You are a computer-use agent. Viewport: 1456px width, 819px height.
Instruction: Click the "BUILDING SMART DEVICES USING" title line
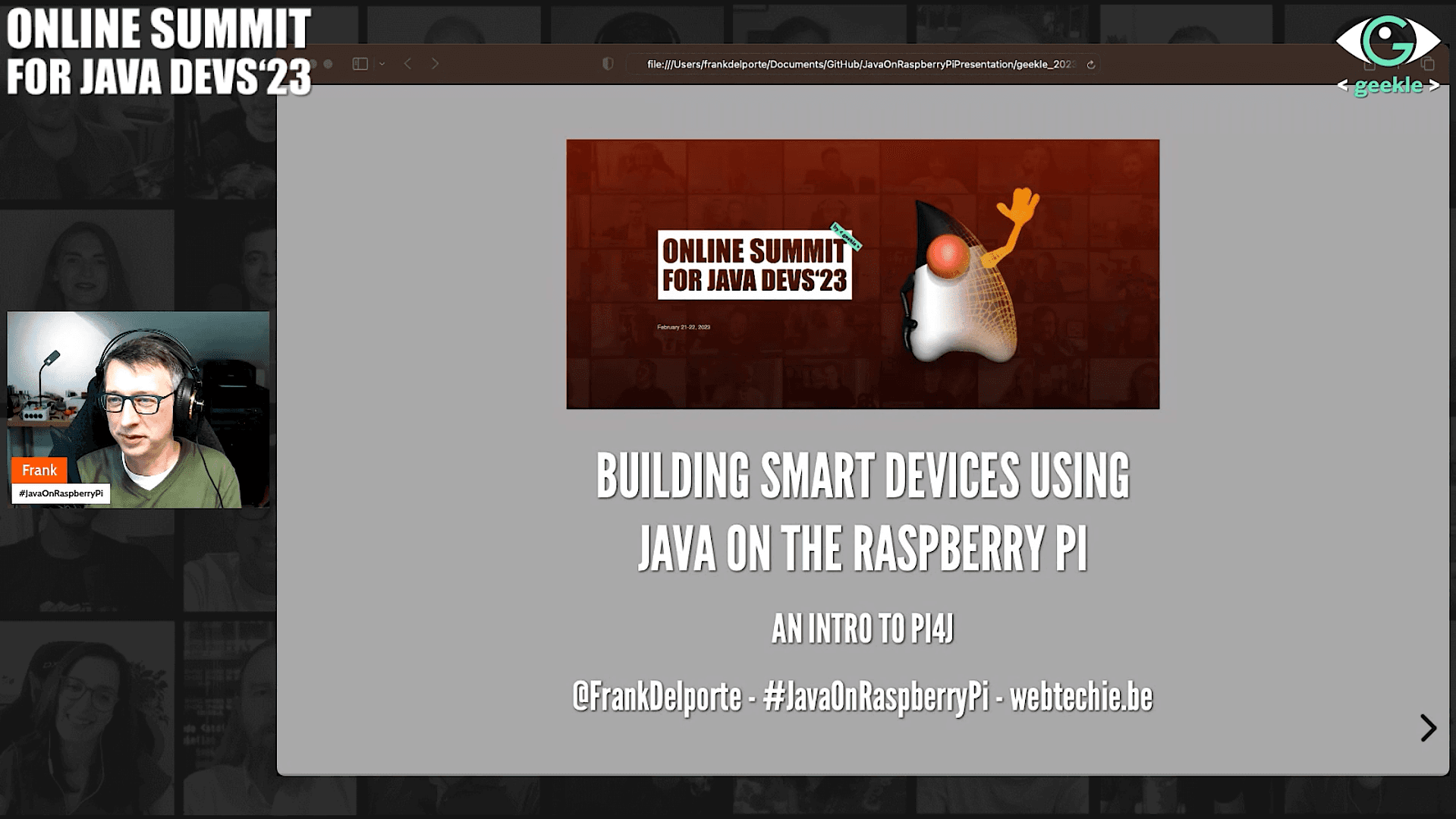pyautogui.click(x=863, y=476)
